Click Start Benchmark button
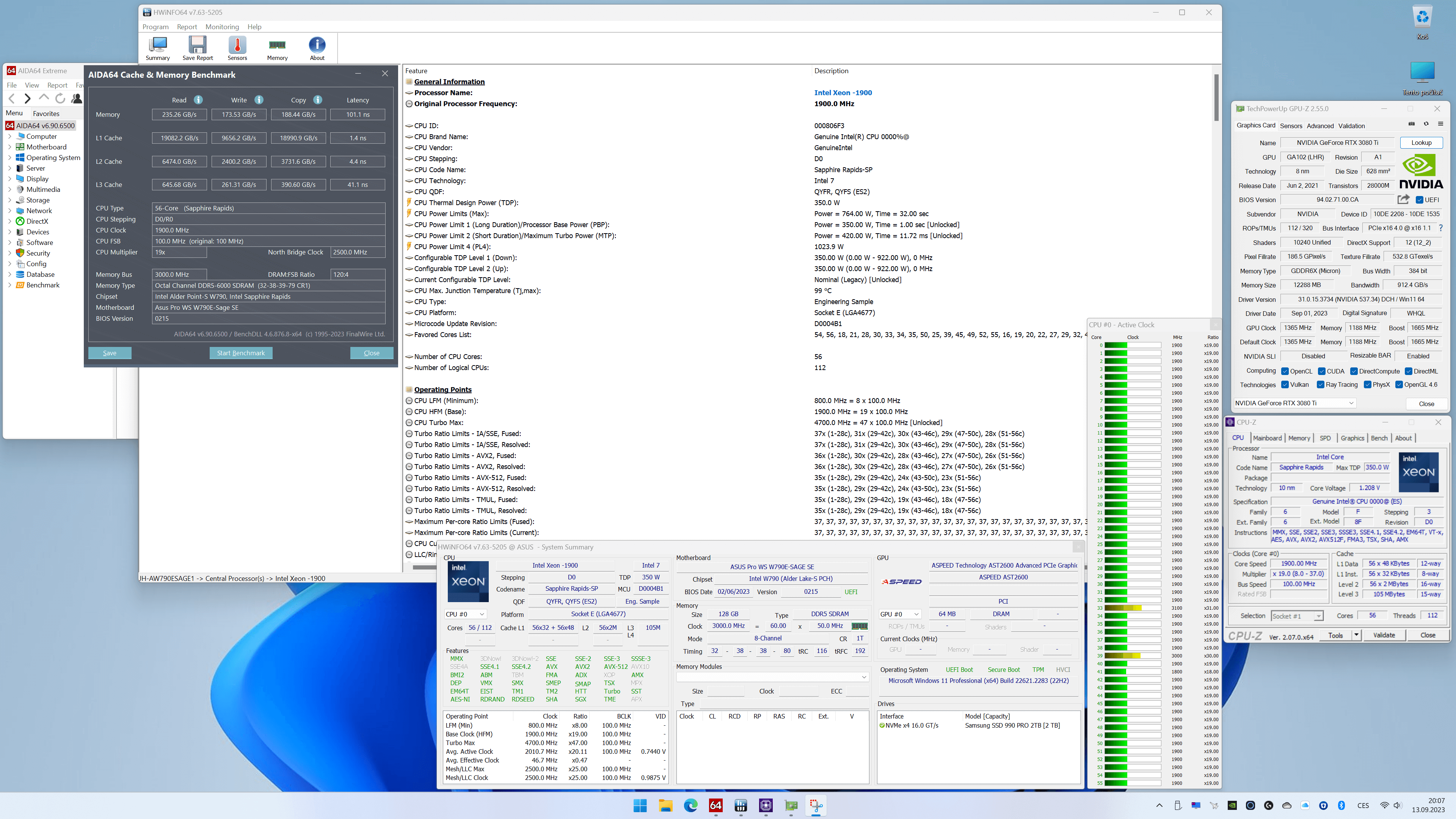 pyautogui.click(x=241, y=353)
